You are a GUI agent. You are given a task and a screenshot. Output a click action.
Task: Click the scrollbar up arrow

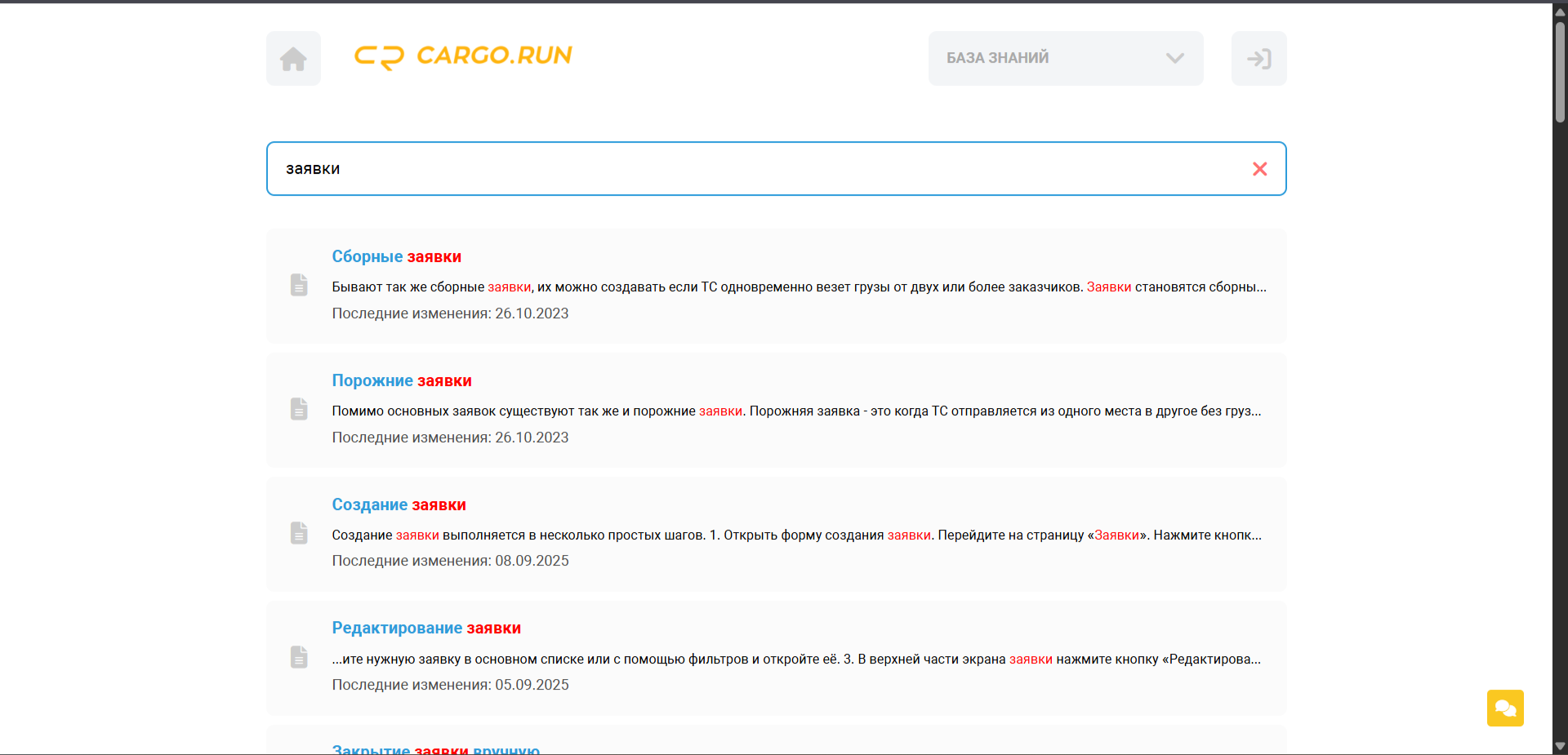pos(1560,11)
